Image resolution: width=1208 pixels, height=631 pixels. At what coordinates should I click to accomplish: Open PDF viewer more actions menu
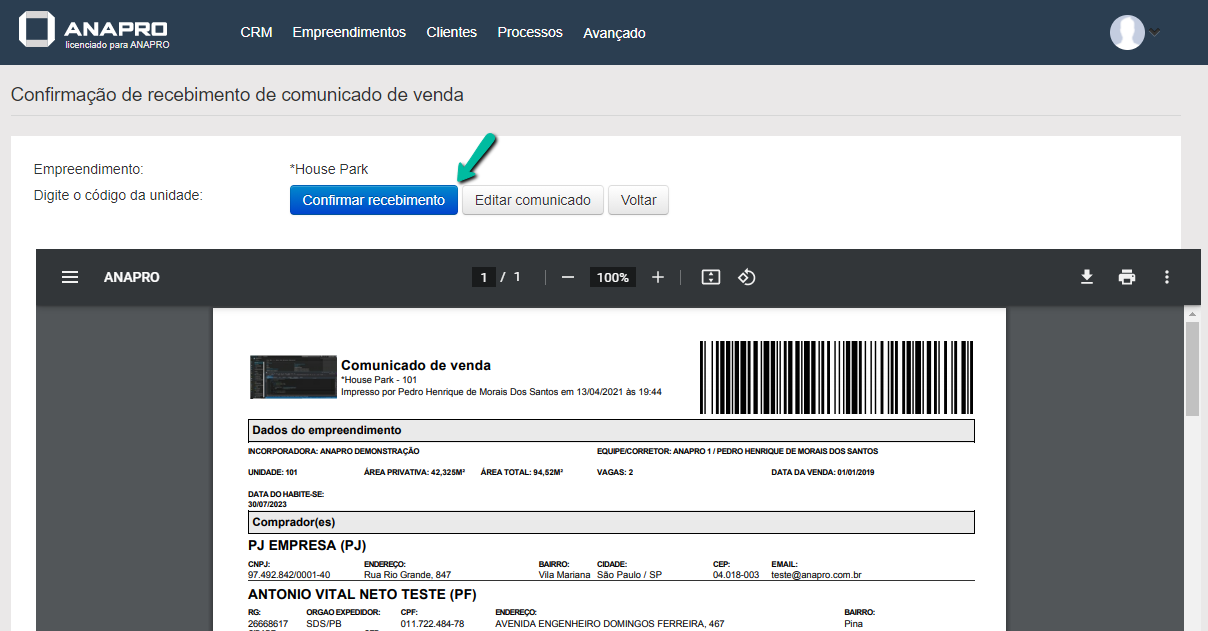pyautogui.click(x=1166, y=277)
